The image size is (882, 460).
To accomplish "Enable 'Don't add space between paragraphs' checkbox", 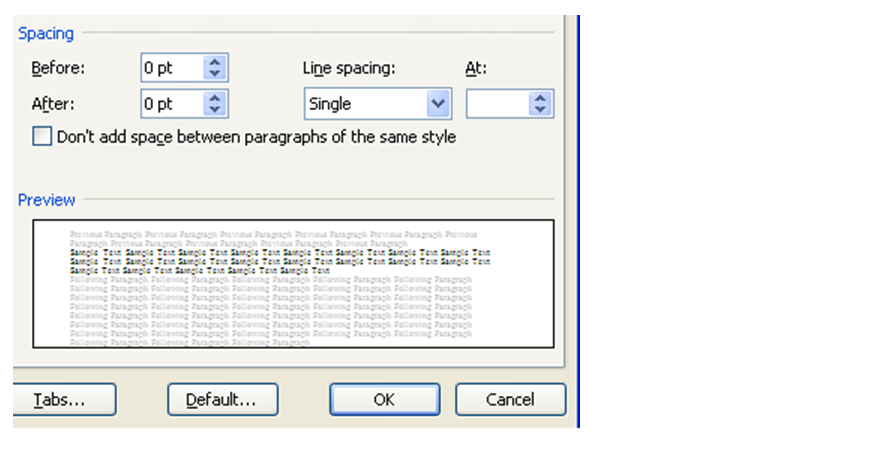I will (42, 137).
